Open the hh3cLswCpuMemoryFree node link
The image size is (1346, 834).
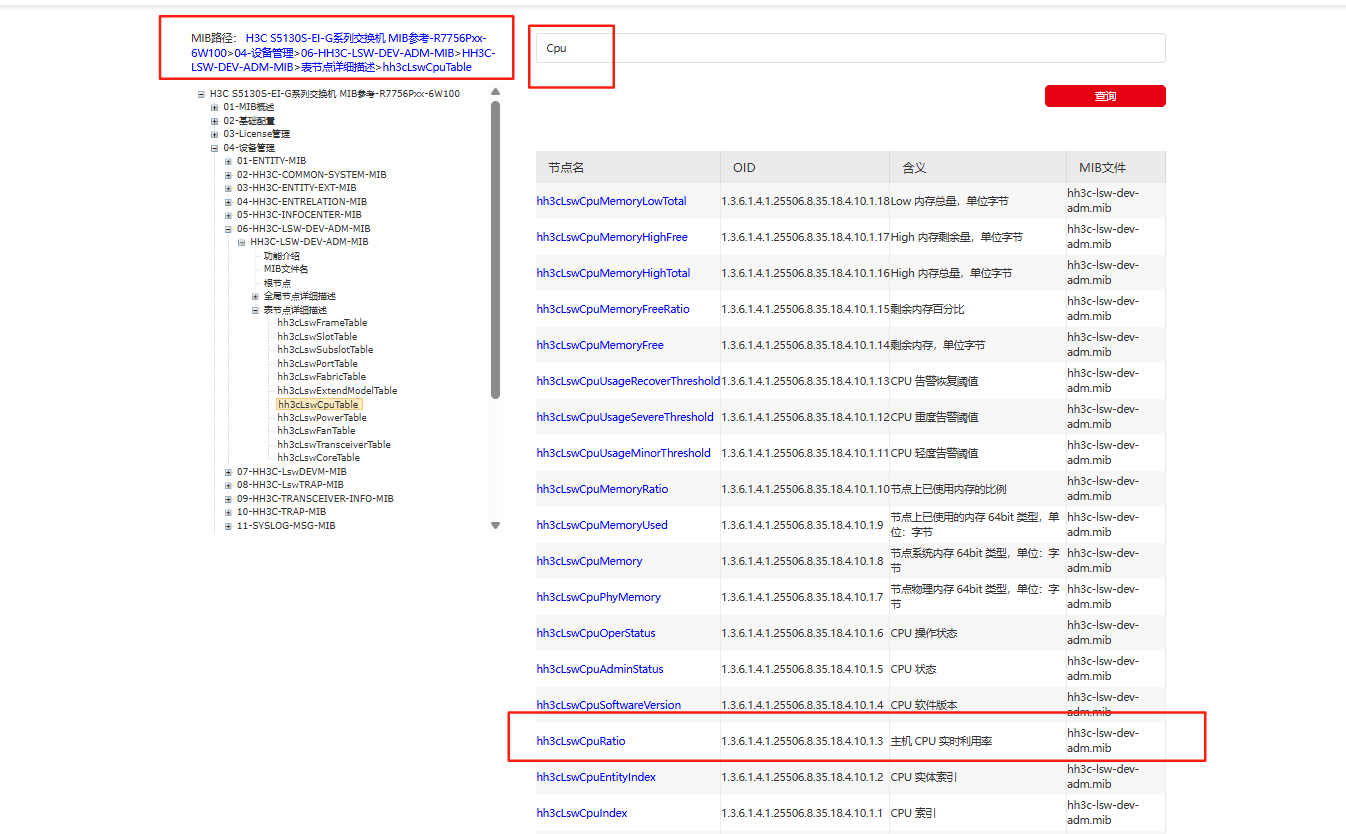click(599, 345)
